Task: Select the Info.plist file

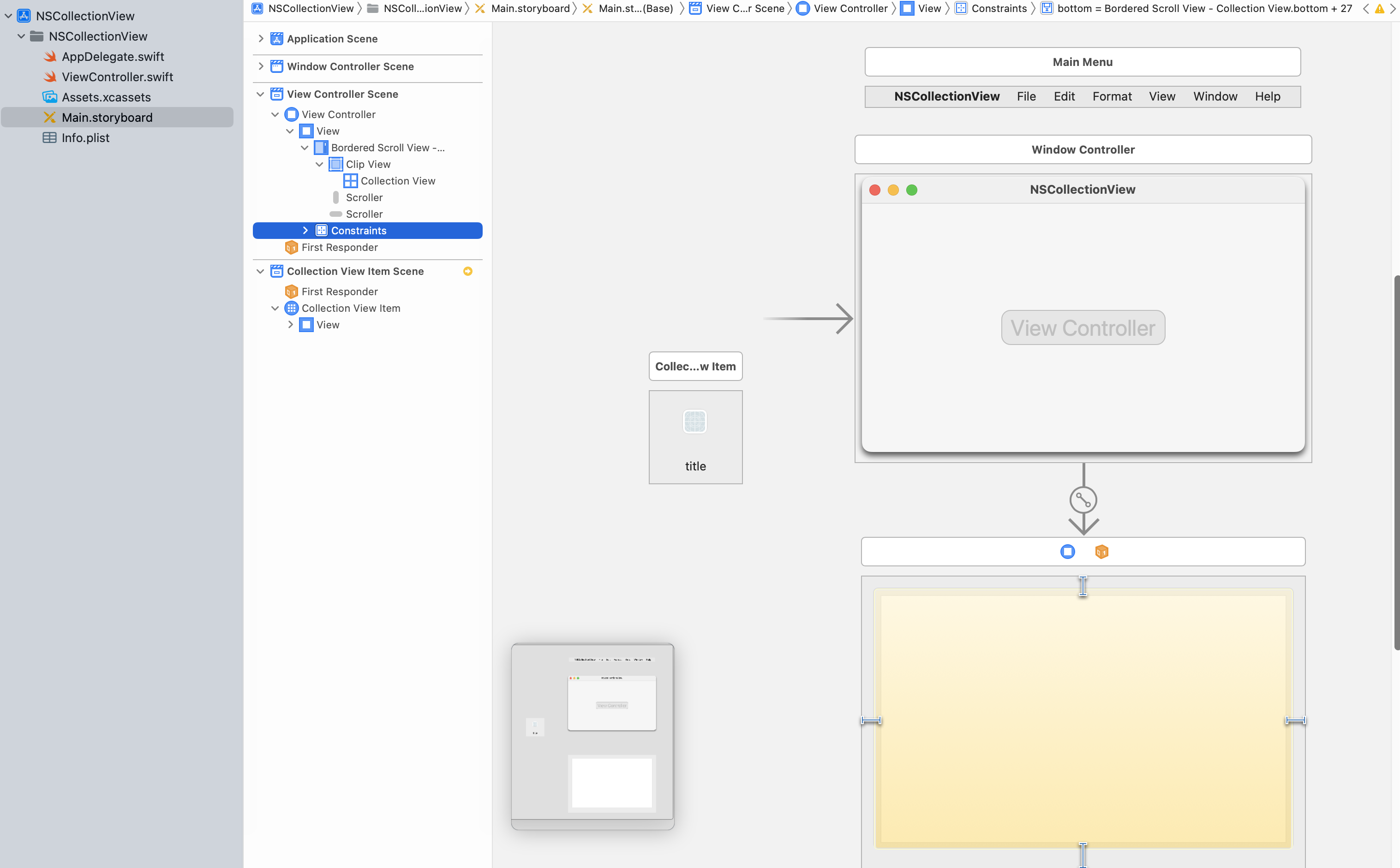Action: coord(85,138)
